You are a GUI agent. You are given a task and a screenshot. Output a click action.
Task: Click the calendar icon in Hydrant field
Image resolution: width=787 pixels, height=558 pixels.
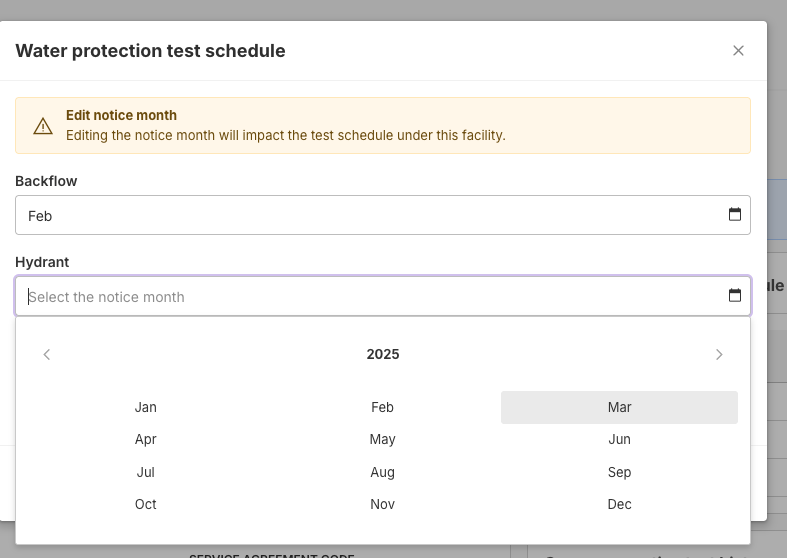(735, 296)
